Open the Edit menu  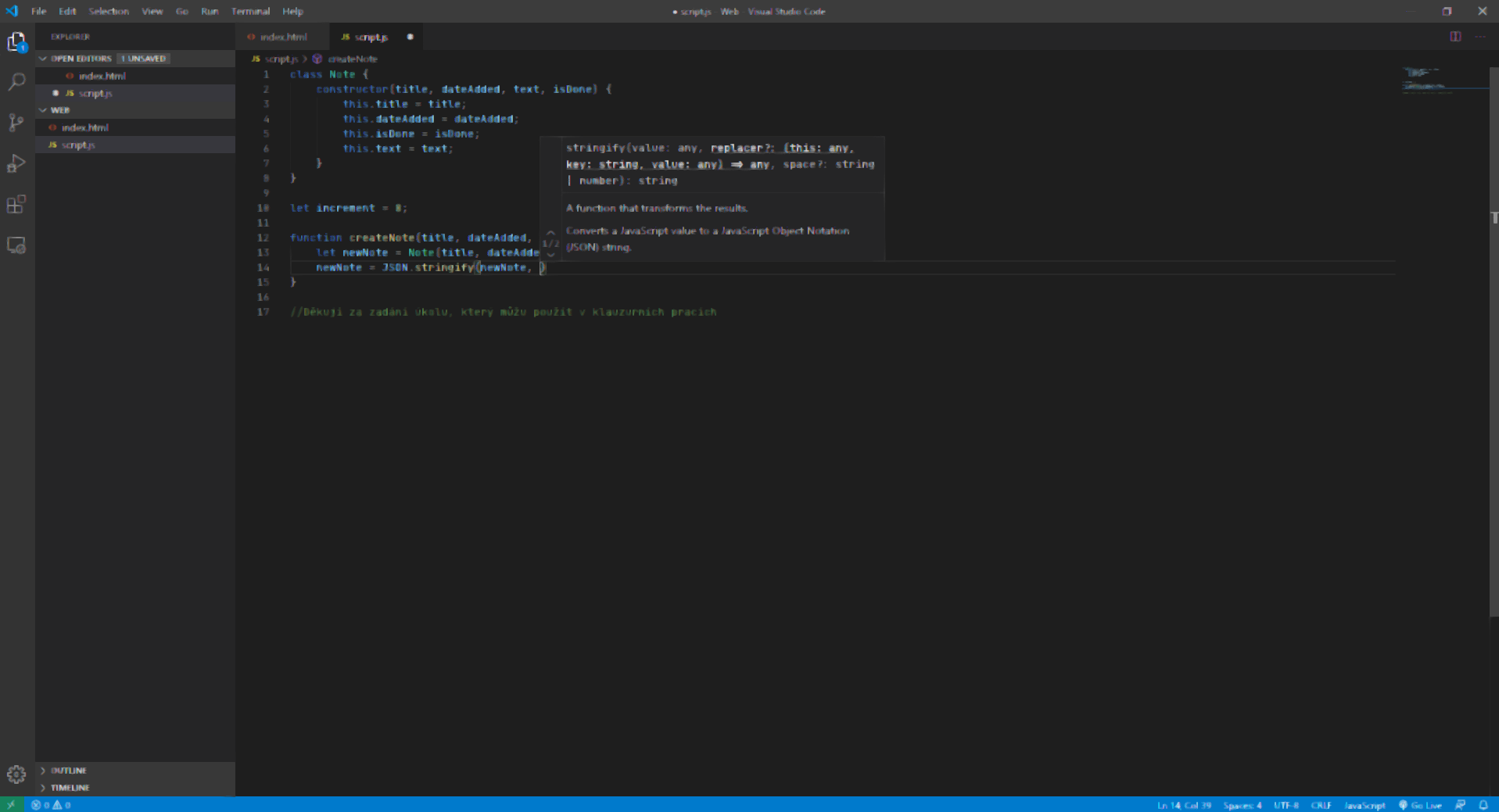67,11
